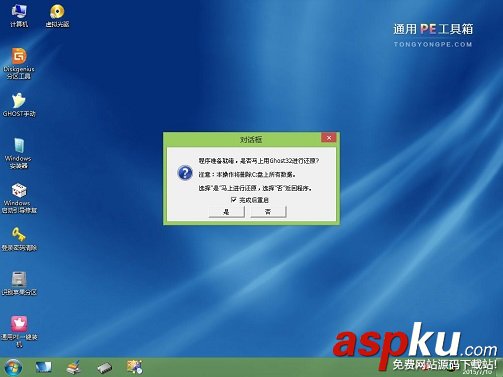Click the memory chip taskbar icon
503x377 pixels.
click(x=104, y=368)
